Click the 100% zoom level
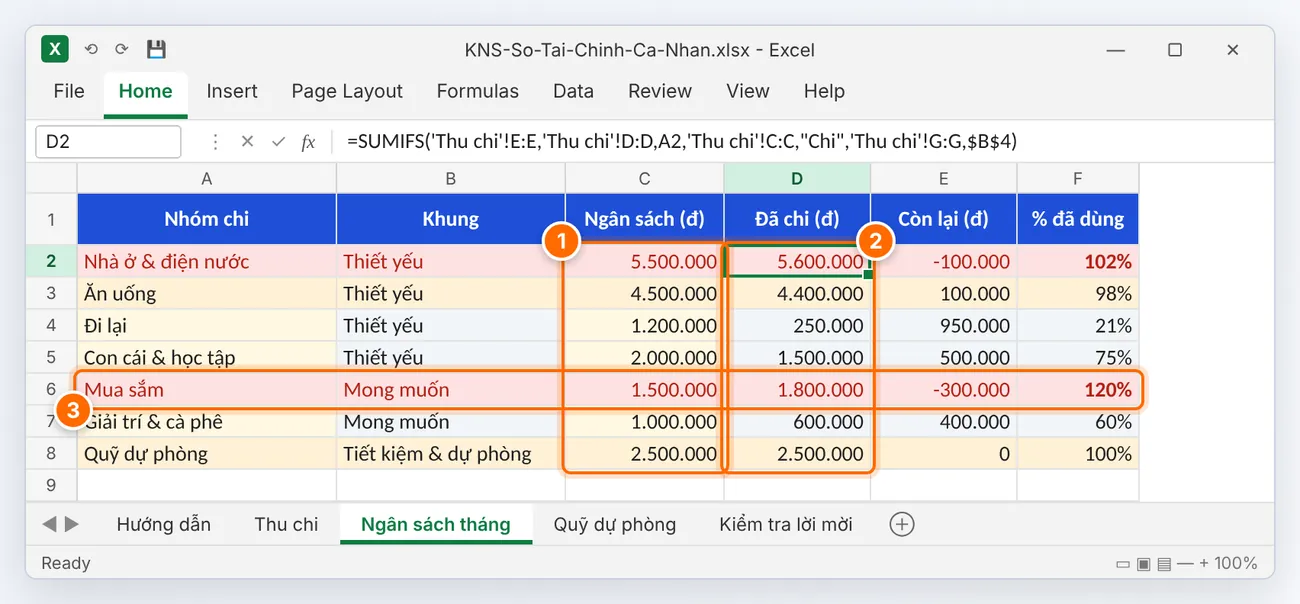This screenshot has height=604, width=1300. pos(1235,564)
